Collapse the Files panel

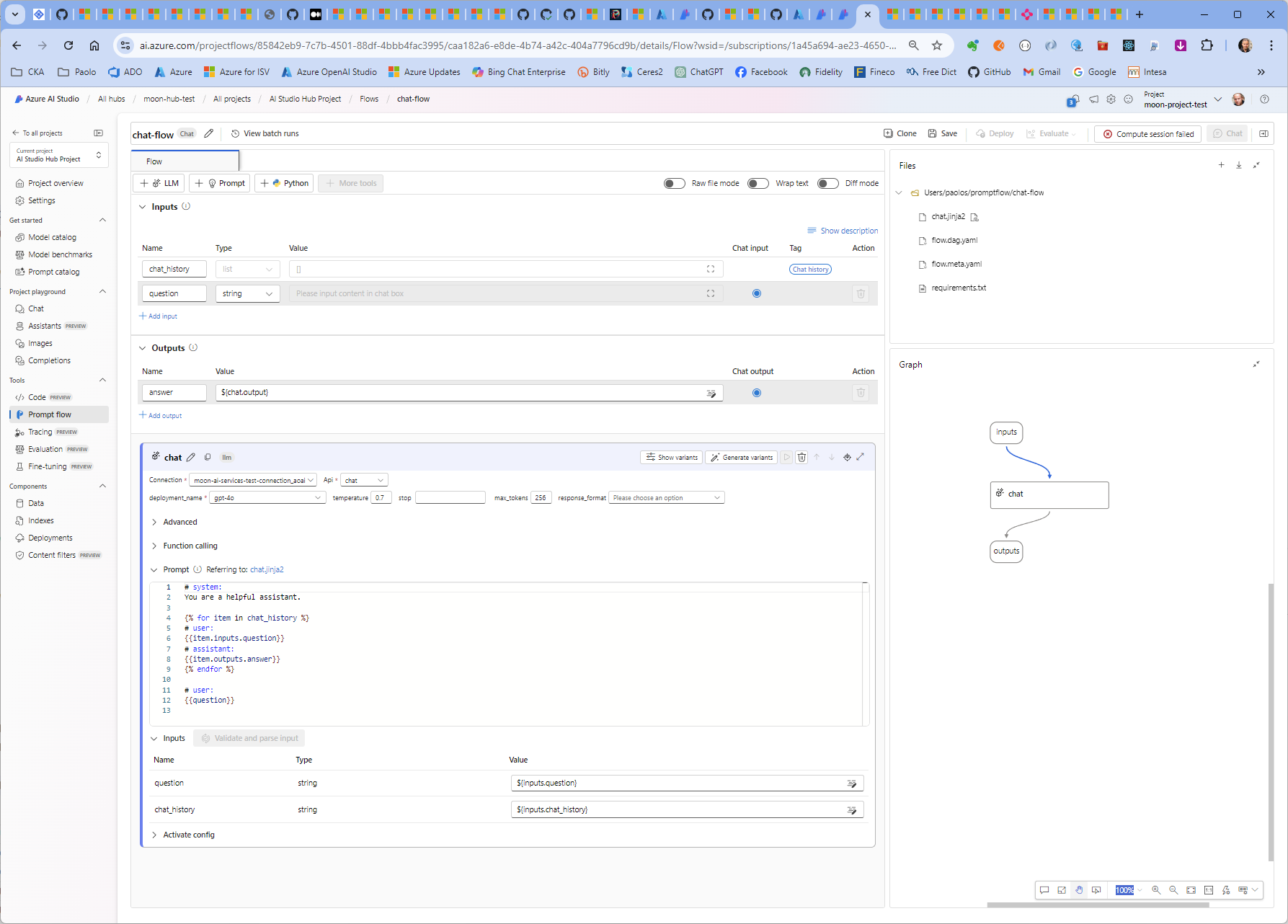(x=1256, y=165)
